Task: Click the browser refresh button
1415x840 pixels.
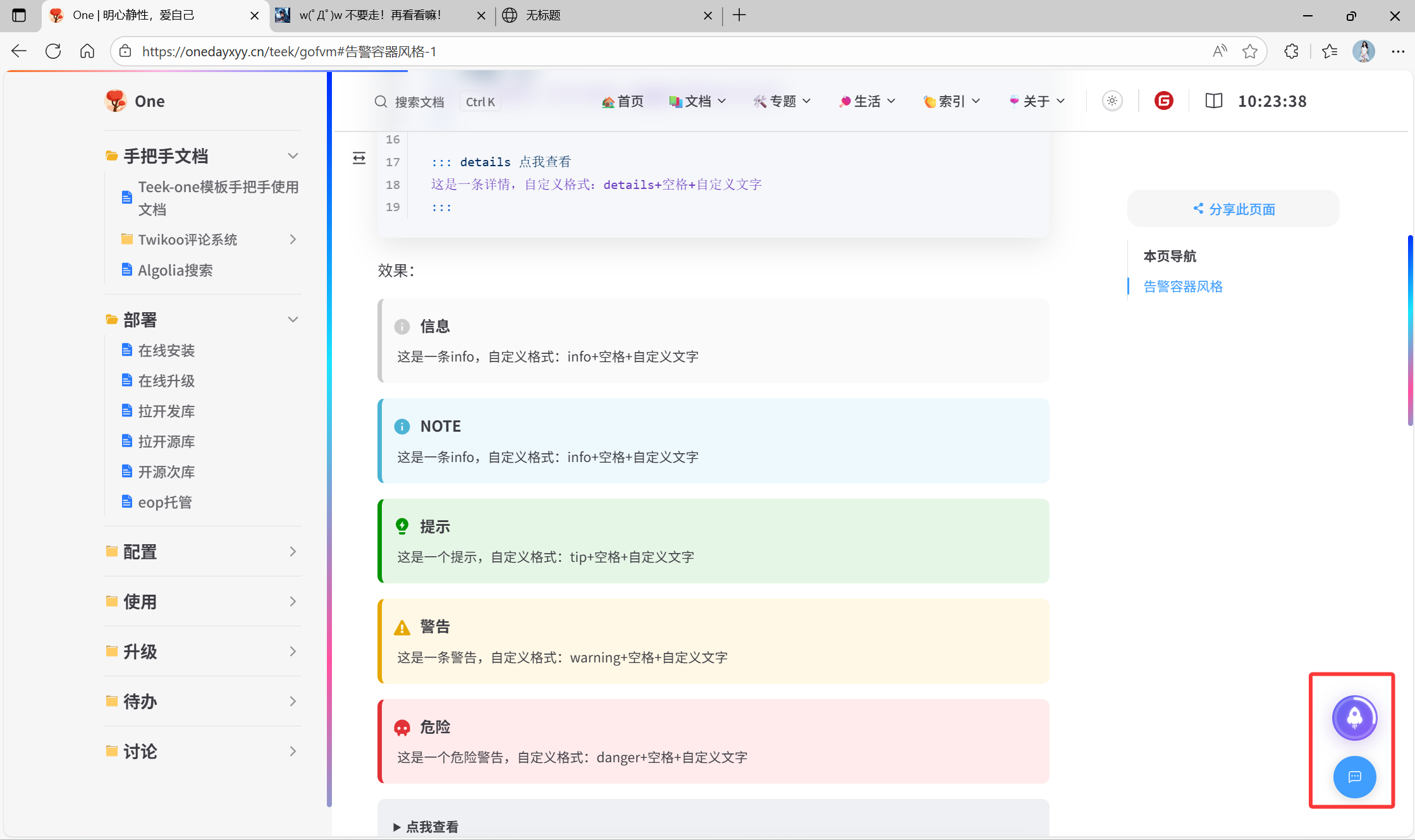Action: tap(53, 51)
